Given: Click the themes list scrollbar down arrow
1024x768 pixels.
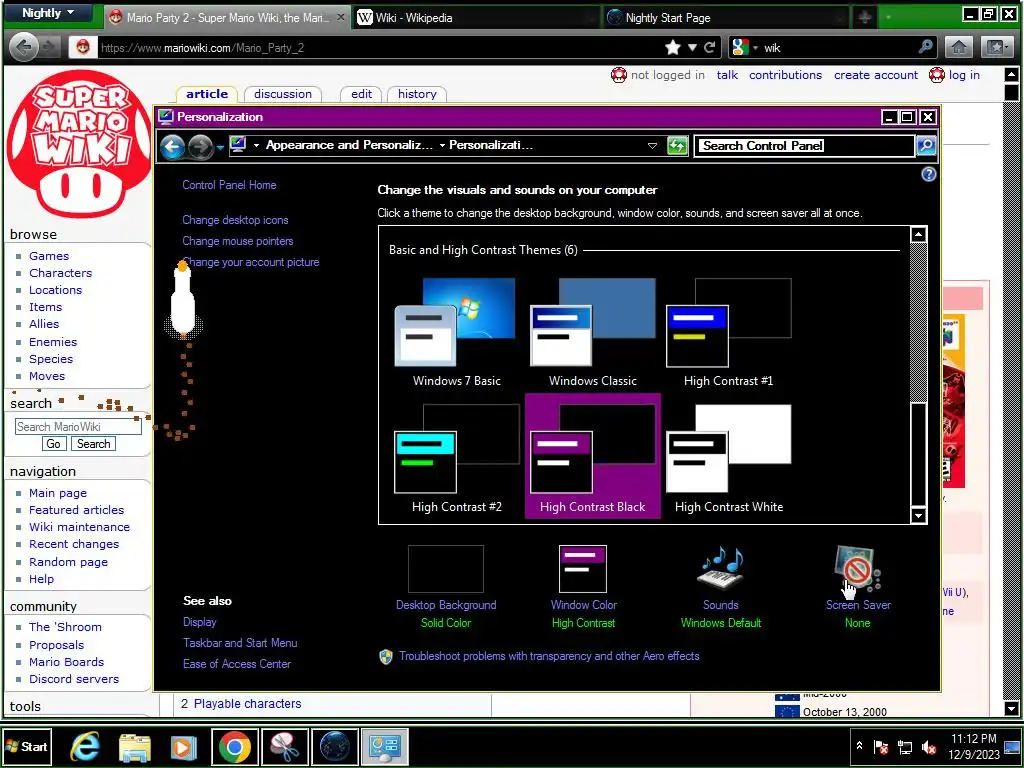Looking at the screenshot, I should pyautogui.click(x=918, y=515).
